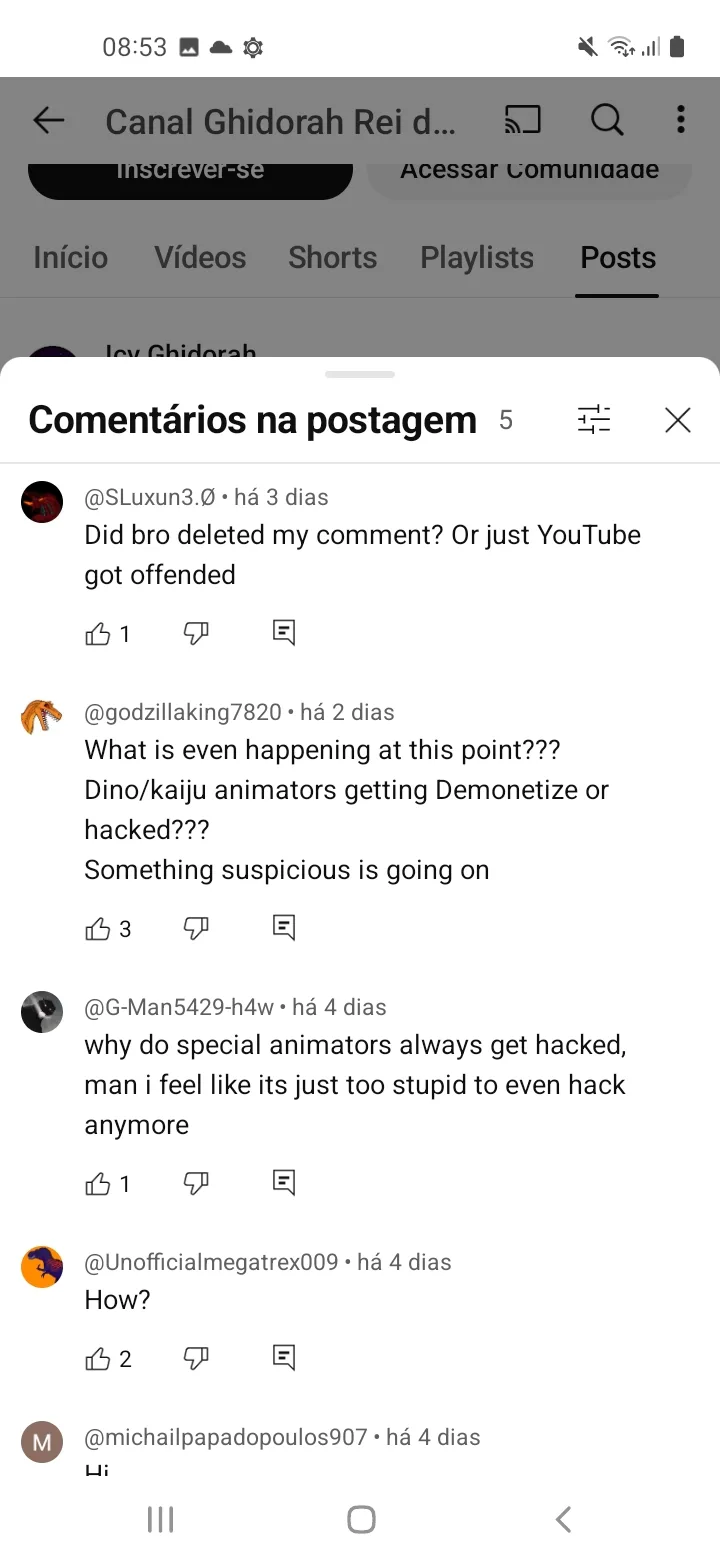Open the three-dot more options menu
The width and height of the screenshot is (720, 1560).
point(680,121)
